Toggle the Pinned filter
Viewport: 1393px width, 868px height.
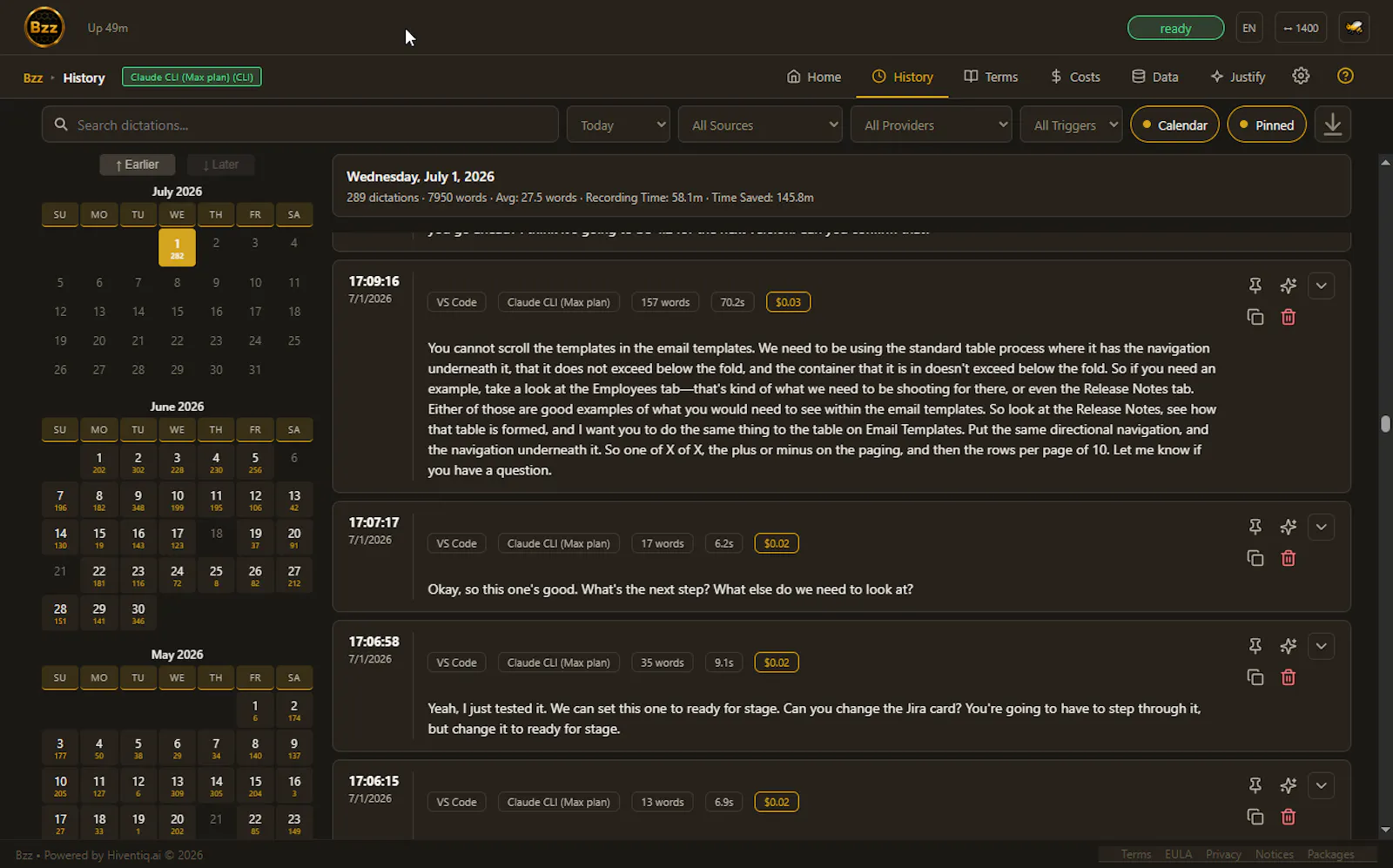pos(1267,124)
